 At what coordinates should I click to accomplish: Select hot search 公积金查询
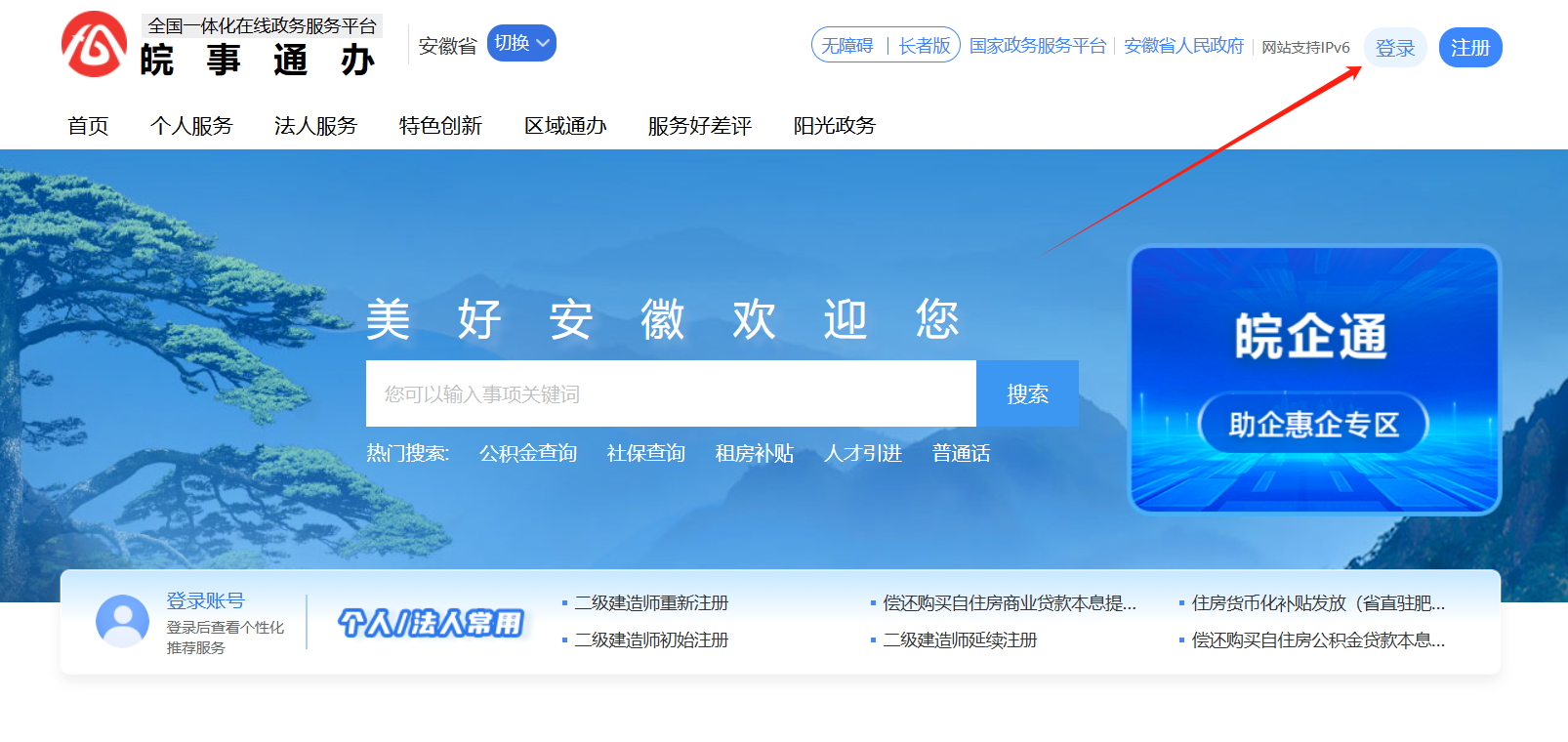pyautogui.click(x=528, y=453)
